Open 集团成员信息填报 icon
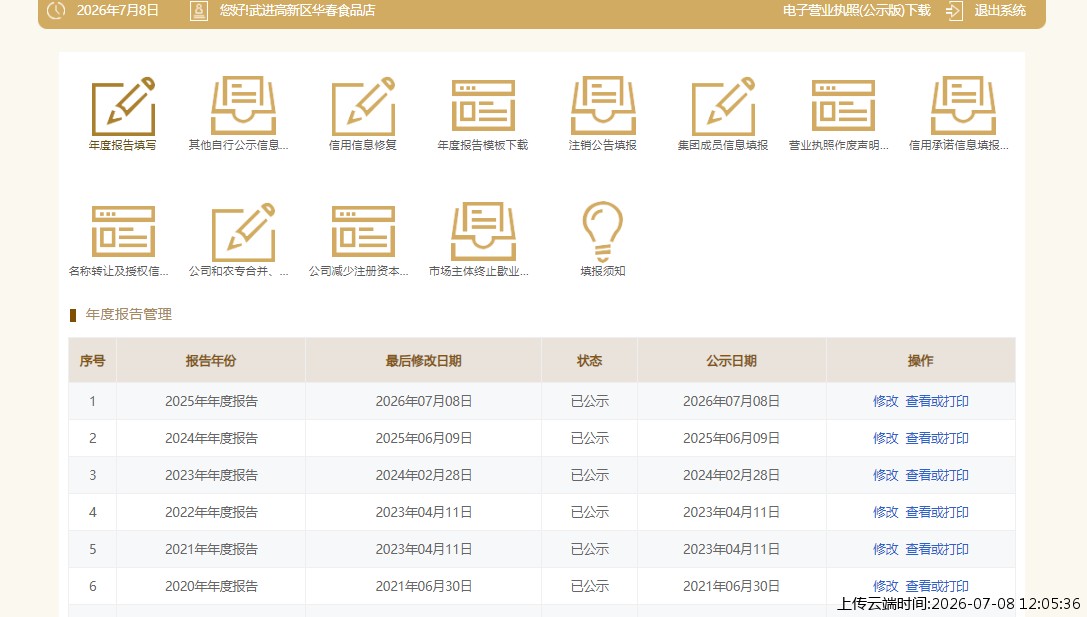 point(723,106)
